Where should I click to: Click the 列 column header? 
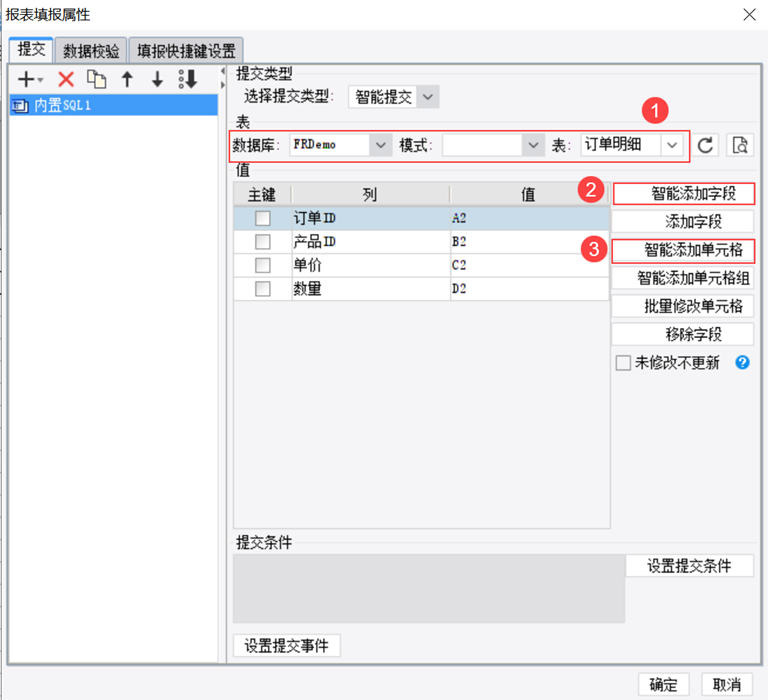point(371,194)
